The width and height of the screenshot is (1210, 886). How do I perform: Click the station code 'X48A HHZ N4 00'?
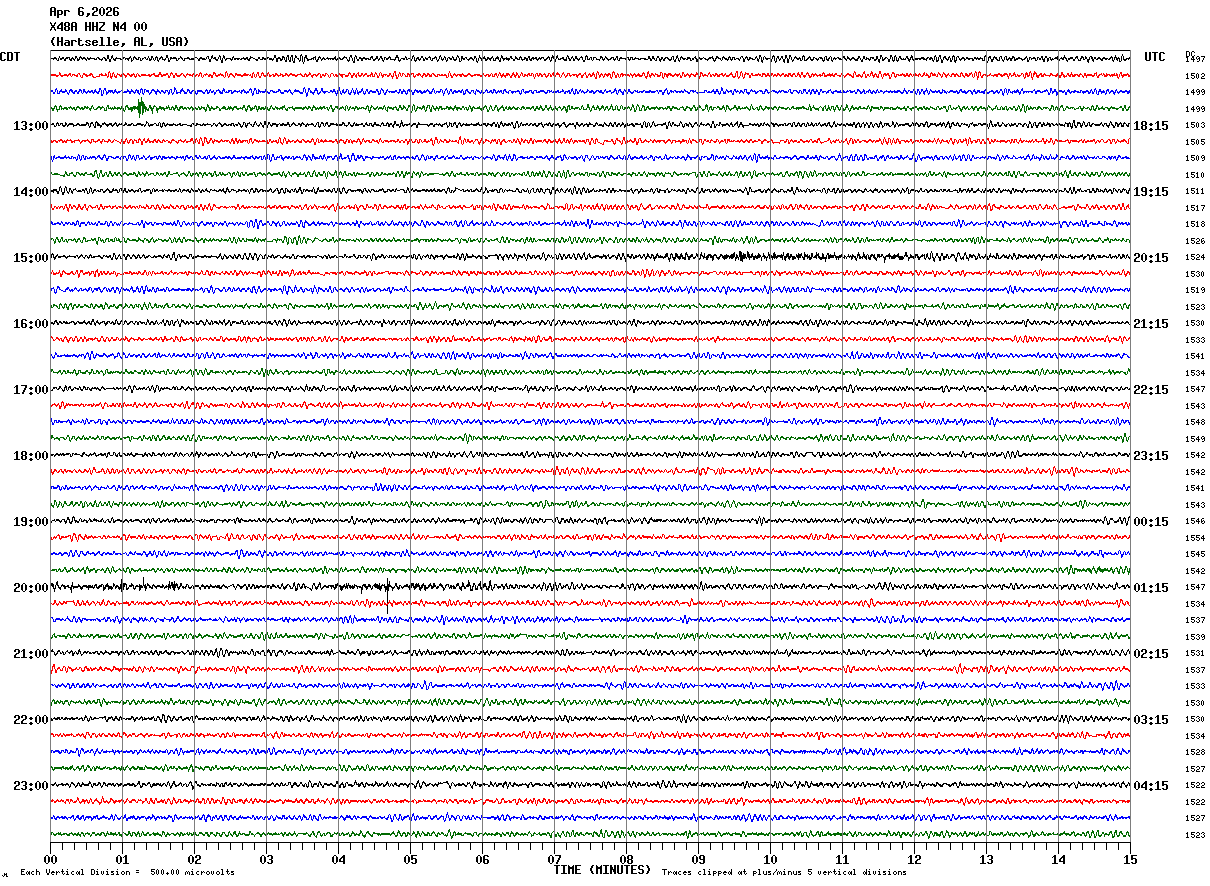tap(98, 27)
